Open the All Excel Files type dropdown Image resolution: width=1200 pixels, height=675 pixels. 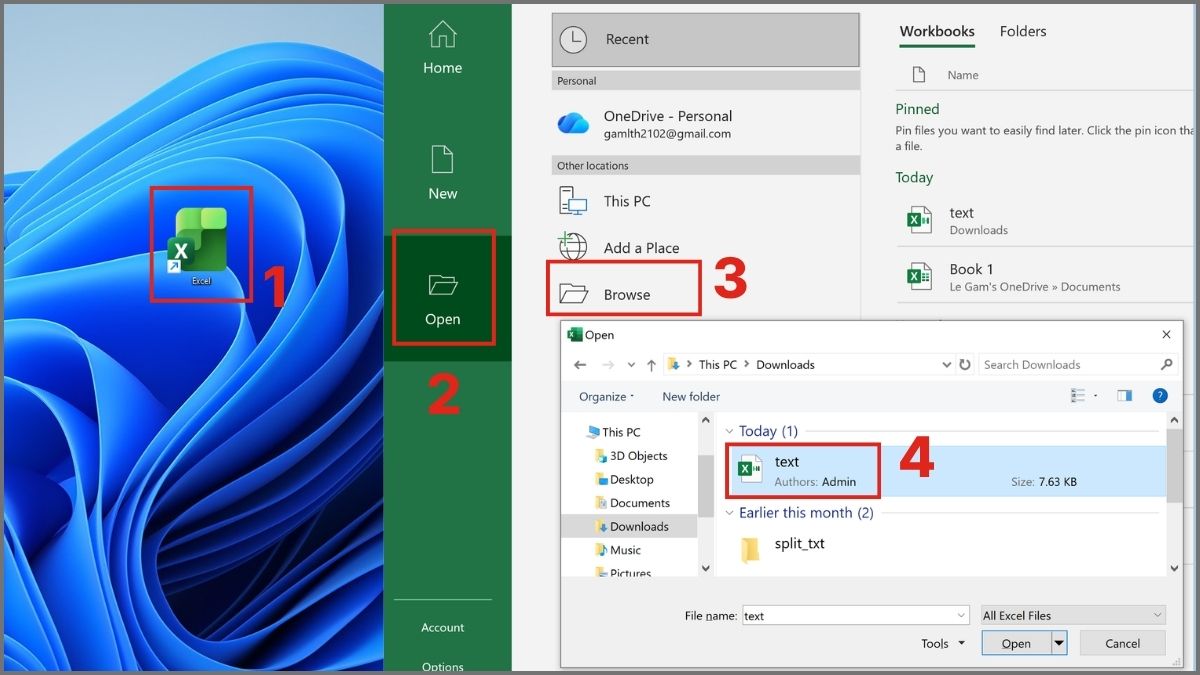[1073, 616]
